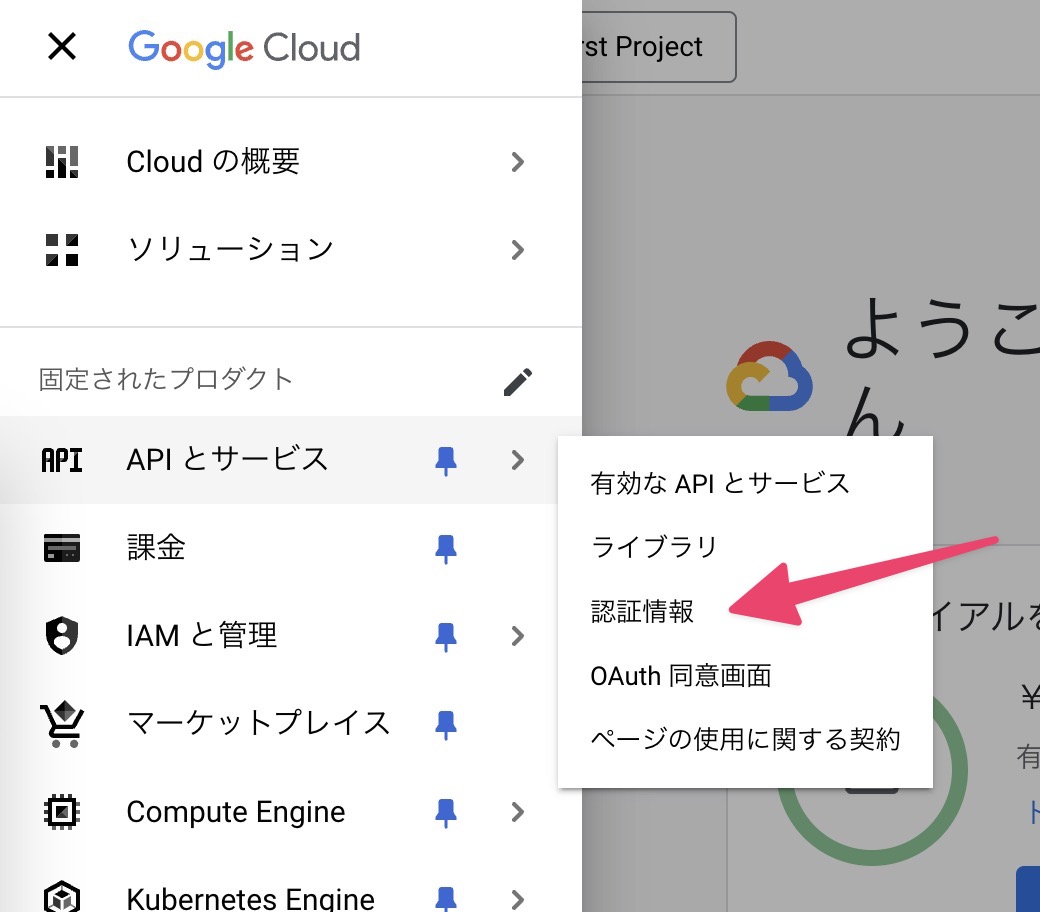Click the ソリューション grid icon

60,250
